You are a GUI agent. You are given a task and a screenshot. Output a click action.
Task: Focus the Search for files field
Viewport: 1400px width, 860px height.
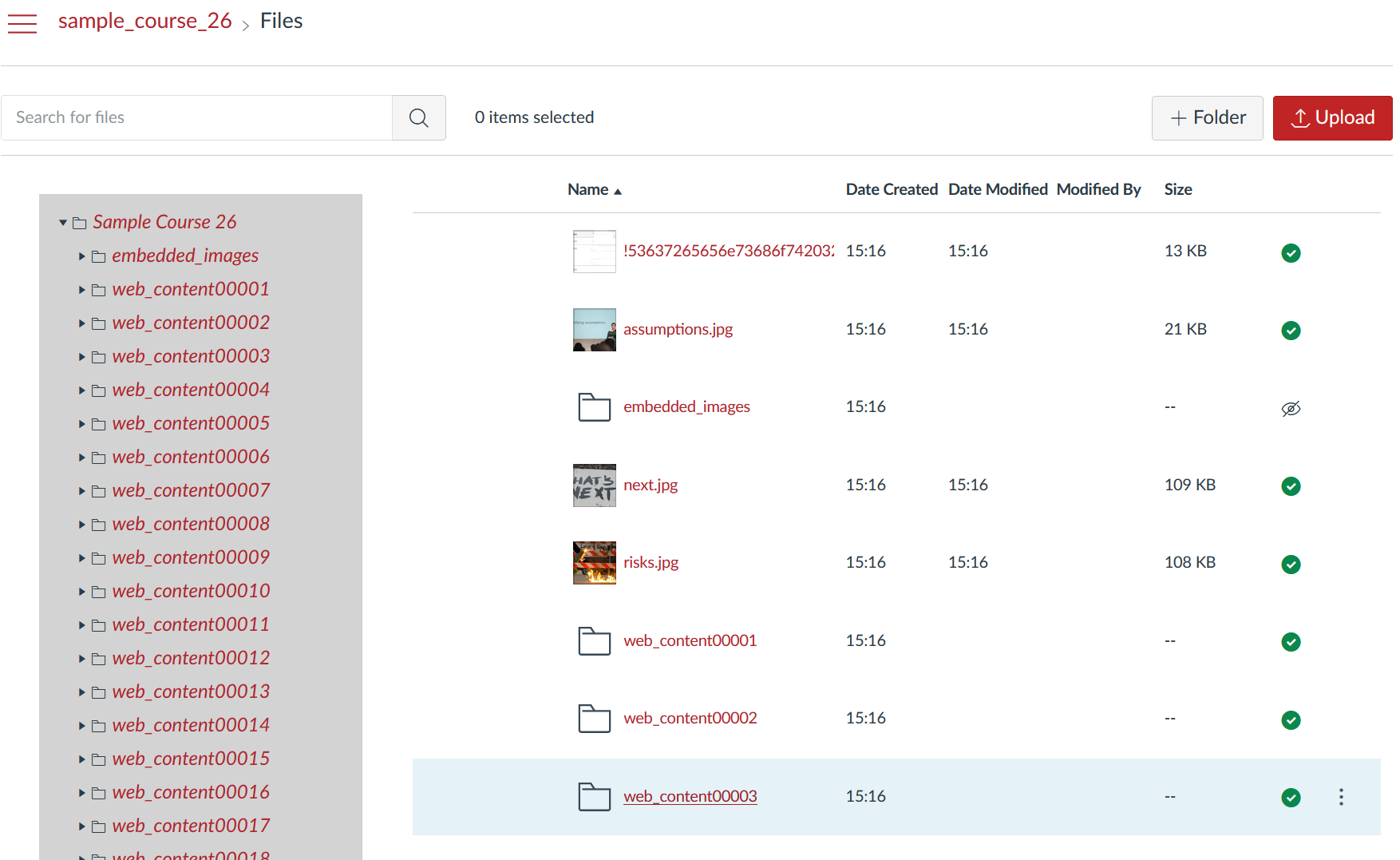click(x=196, y=118)
